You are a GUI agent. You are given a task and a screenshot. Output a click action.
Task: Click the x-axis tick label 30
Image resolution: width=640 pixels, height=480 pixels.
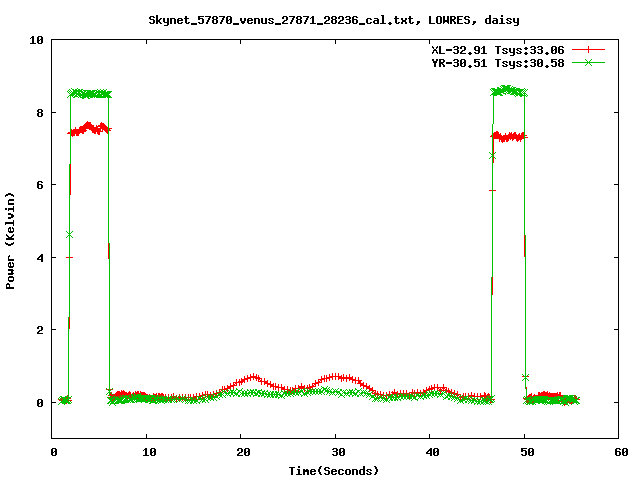click(x=338, y=452)
